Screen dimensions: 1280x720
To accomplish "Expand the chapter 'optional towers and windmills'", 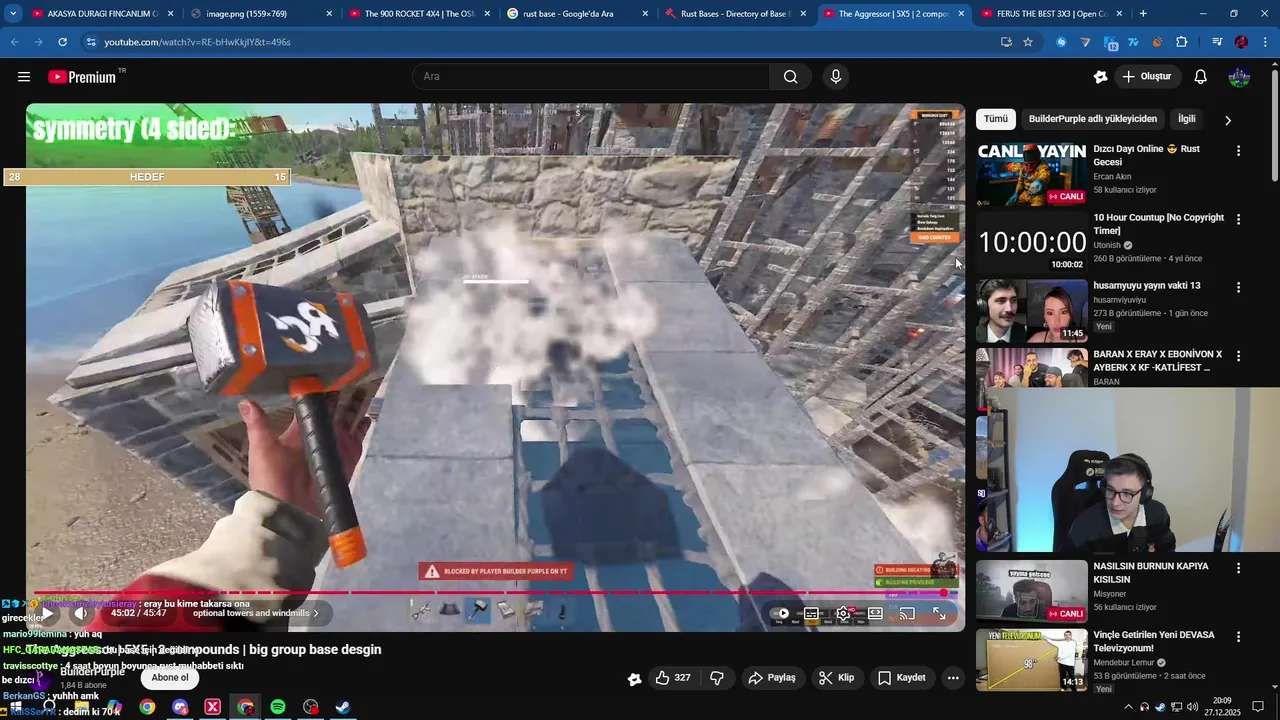I will coord(256,613).
